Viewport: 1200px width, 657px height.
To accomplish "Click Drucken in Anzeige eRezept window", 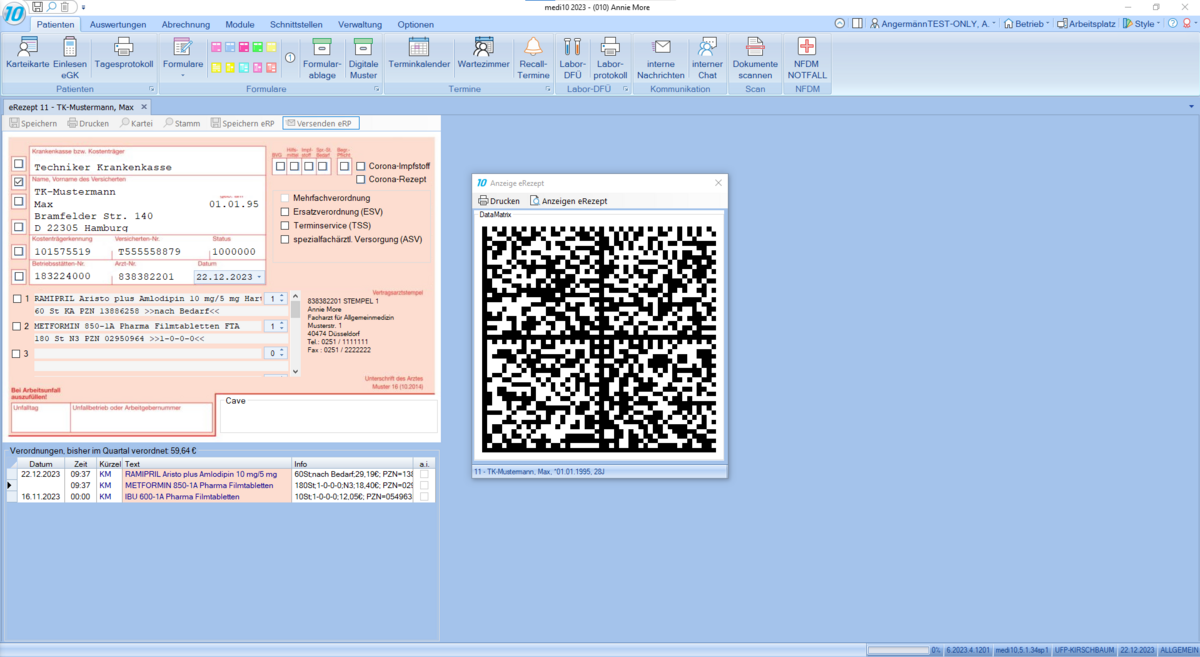I will 499,201.
